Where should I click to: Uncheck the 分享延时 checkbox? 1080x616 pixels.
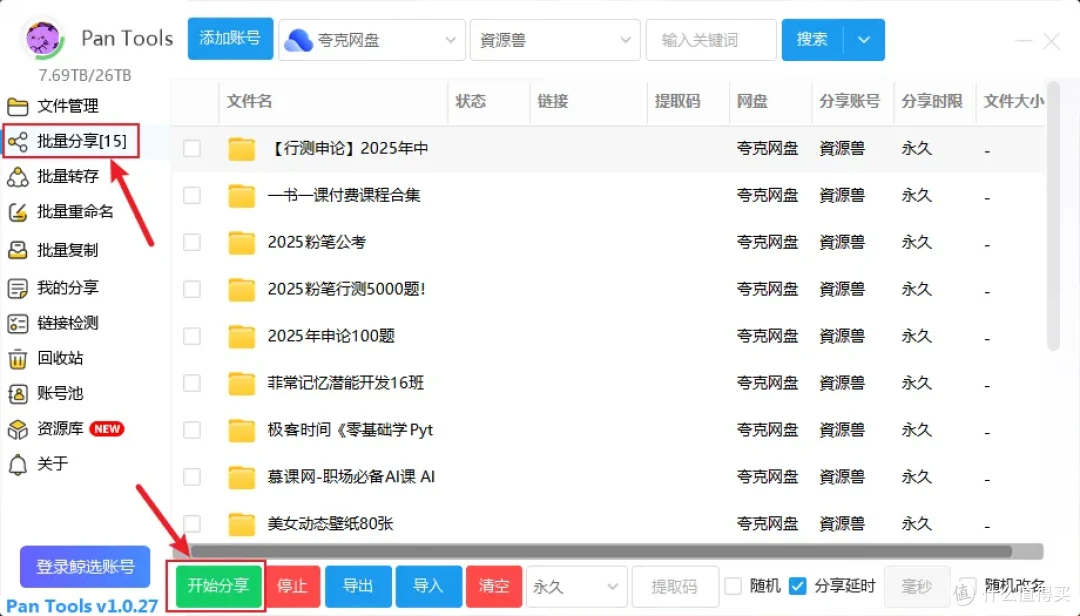(798, 586)
